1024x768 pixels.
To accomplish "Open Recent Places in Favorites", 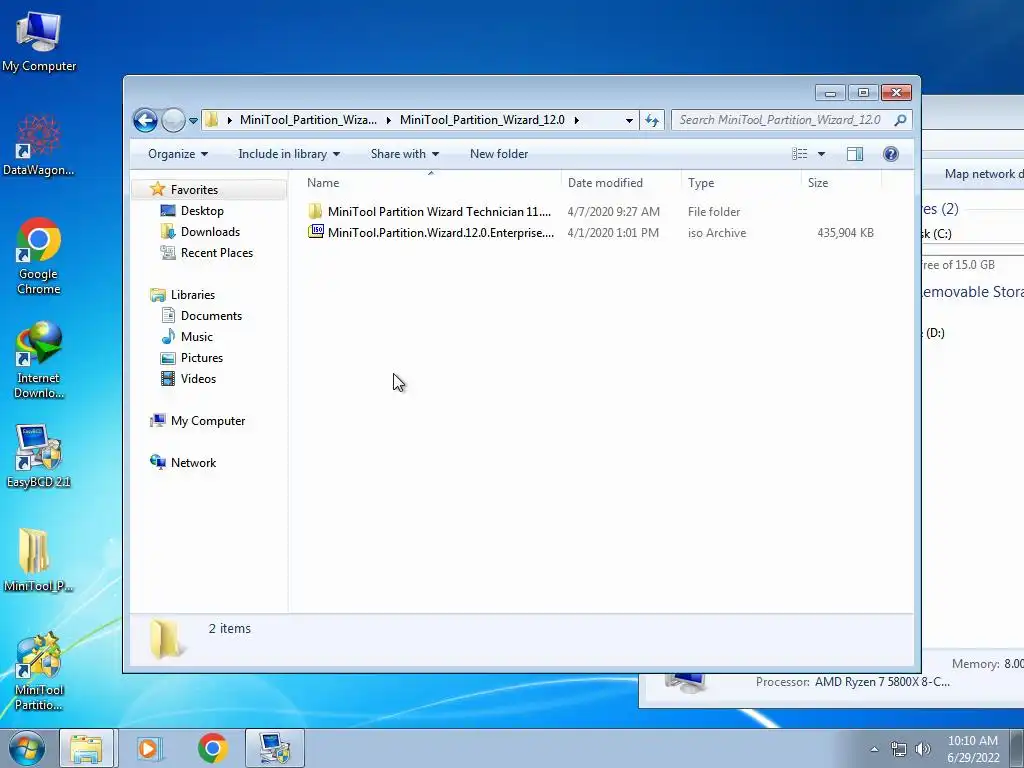I will [216, 253].
